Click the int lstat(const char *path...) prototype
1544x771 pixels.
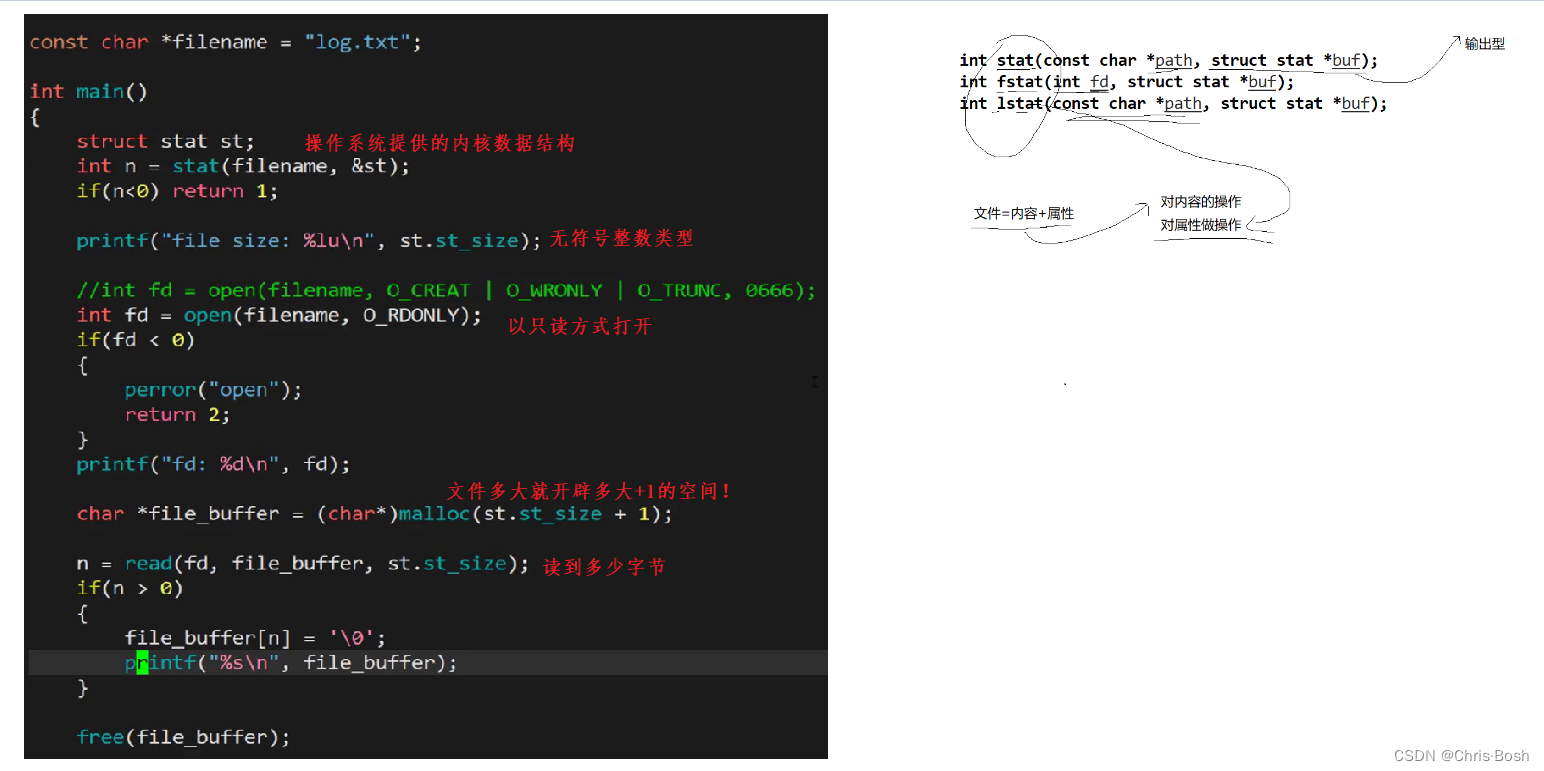pos(1174,103)
